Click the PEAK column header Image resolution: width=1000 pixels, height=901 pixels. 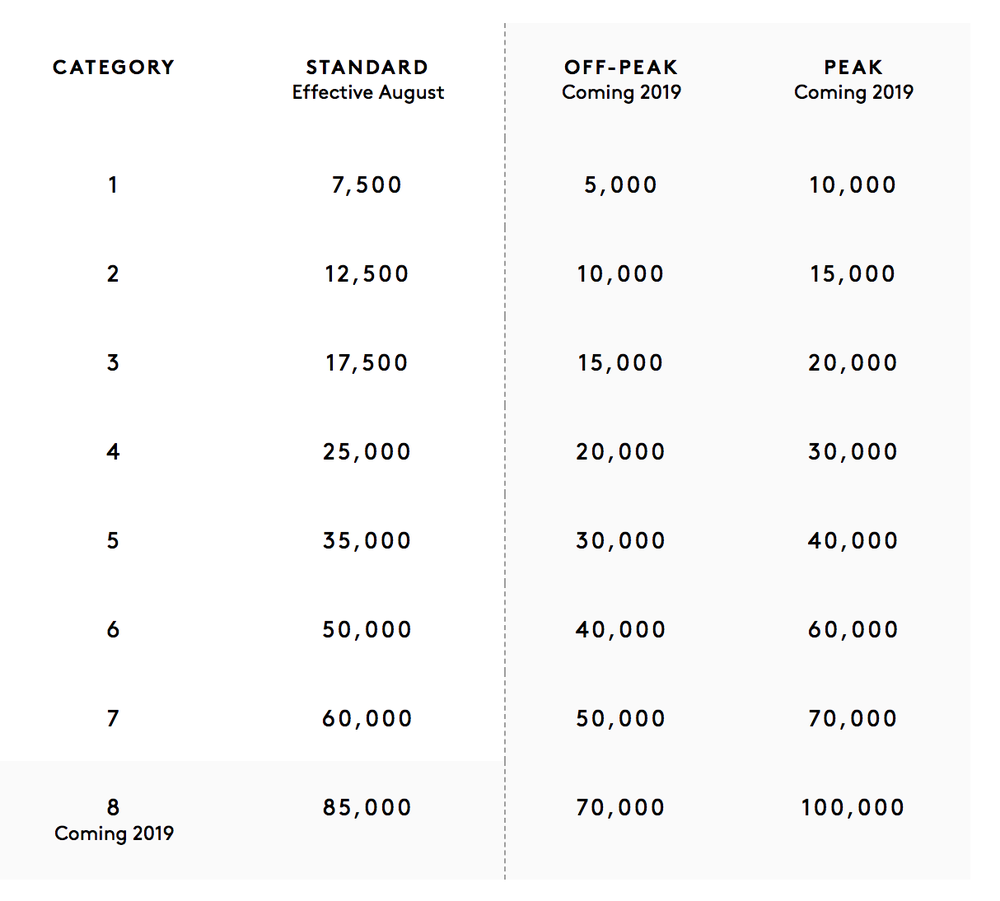[853, 68]
